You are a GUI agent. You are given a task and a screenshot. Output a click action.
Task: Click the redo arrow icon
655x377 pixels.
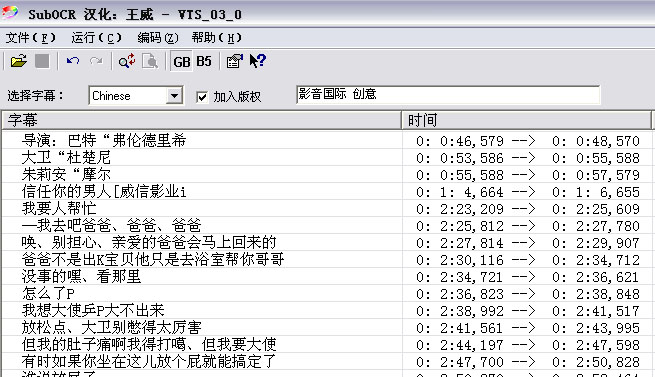(x=96, y=61)
